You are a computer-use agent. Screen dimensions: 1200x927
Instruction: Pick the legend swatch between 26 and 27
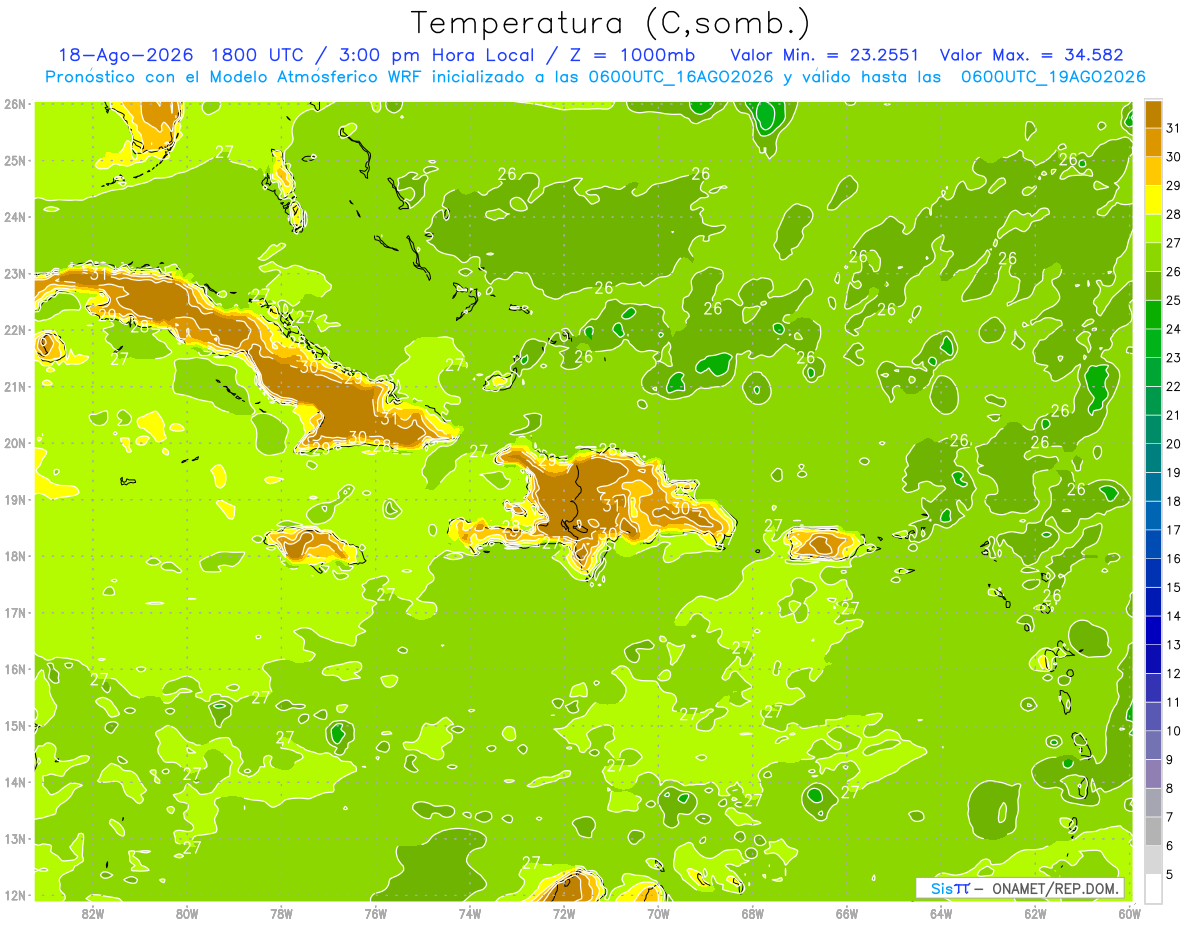(1154, 256)
